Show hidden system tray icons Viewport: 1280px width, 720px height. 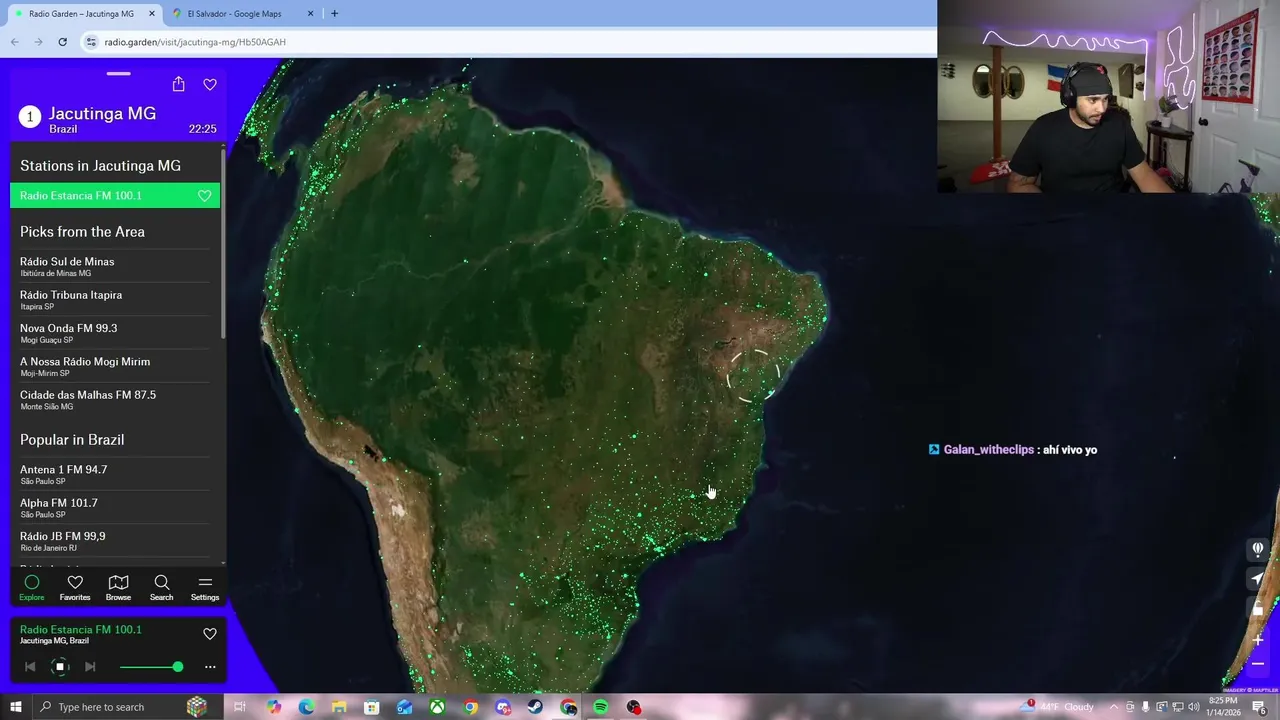coord(1114,707)
